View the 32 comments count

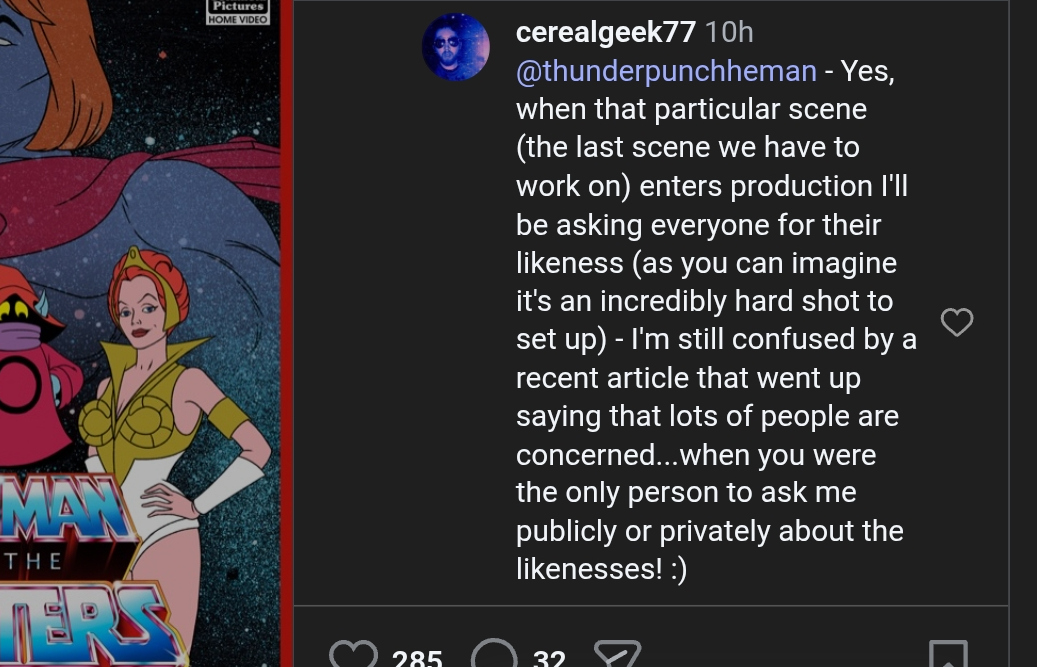click(549, 658)
